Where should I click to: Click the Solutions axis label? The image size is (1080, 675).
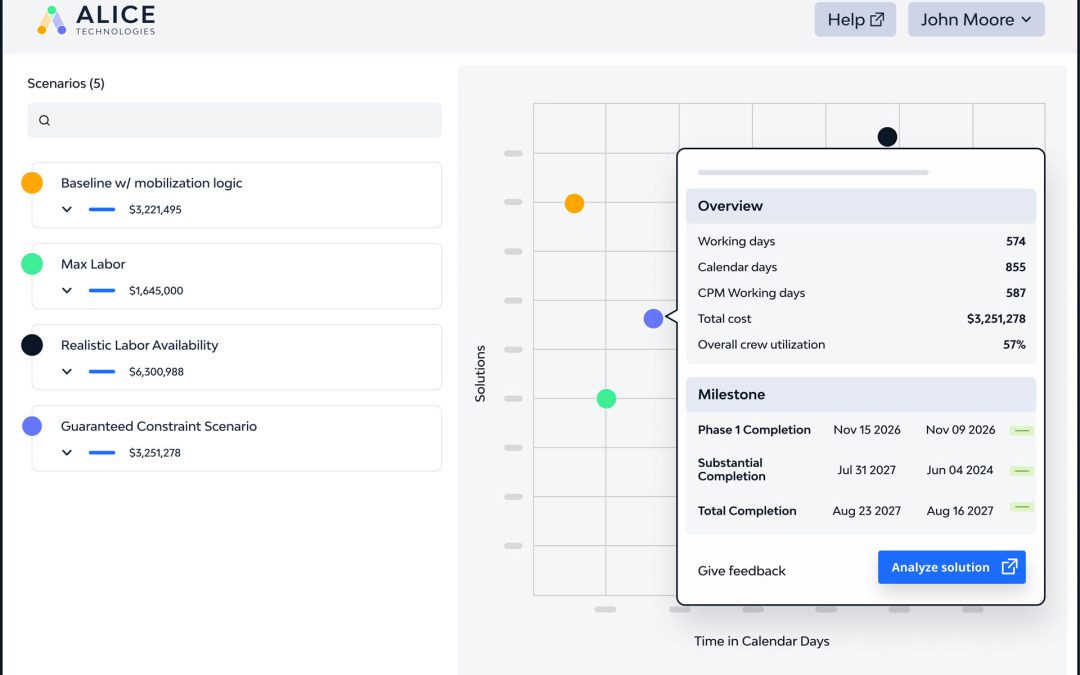pos(480,373)
